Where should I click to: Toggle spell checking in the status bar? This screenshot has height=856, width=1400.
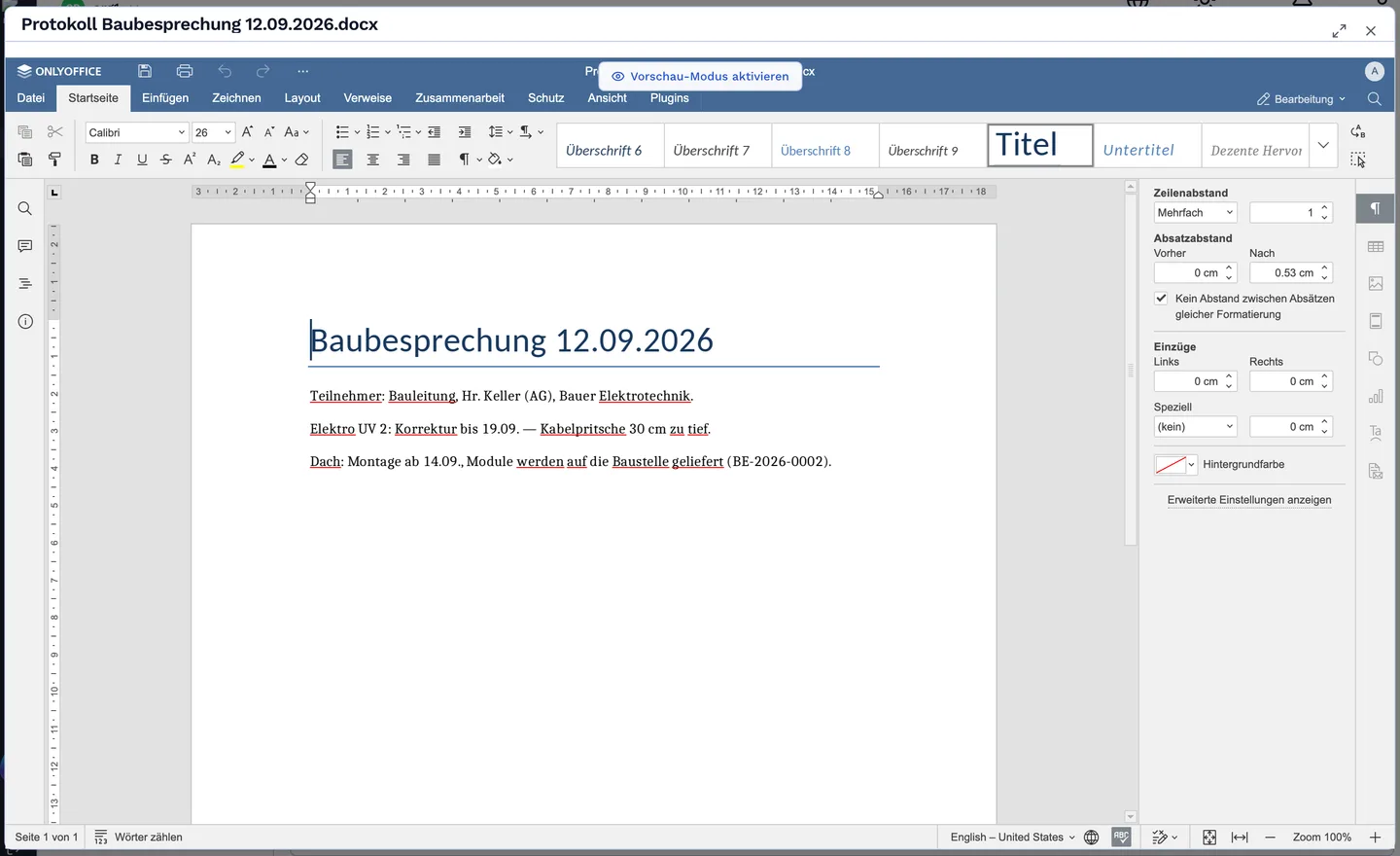pyautogui.click(x=1121, y=838)
